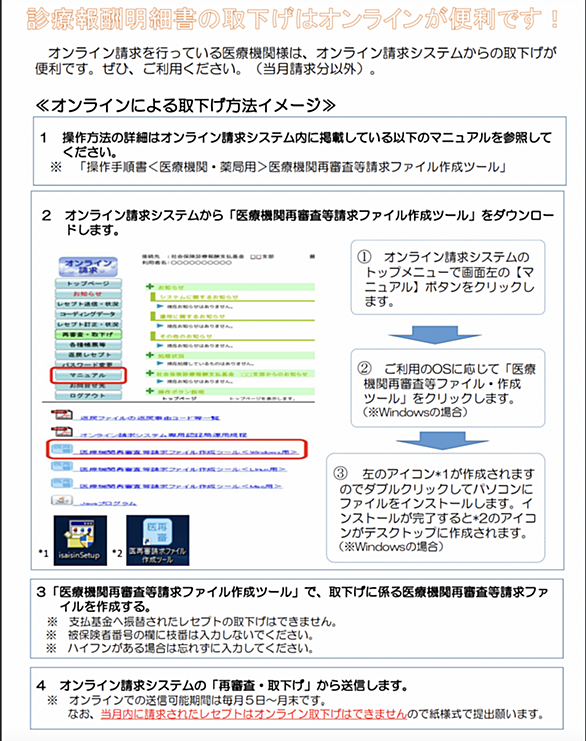Click arrow bullet under その他のお知らせ
The width and height of the screenshot is (586, 741).
click(x=160, y=345)
